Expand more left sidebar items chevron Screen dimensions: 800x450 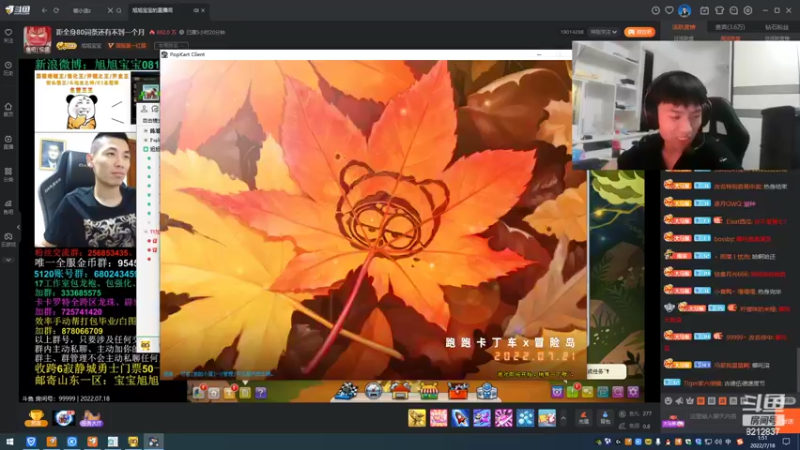tap(8, 260)
